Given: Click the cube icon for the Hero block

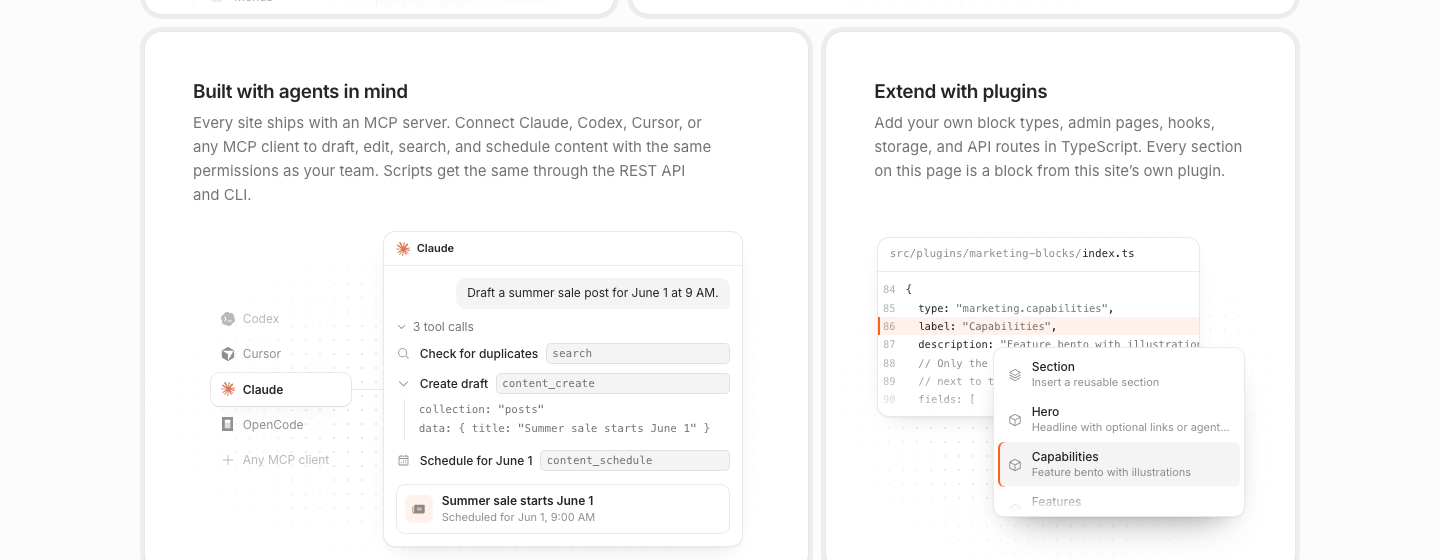Looking at the screenshot, I should click(x=1014, y=420).
